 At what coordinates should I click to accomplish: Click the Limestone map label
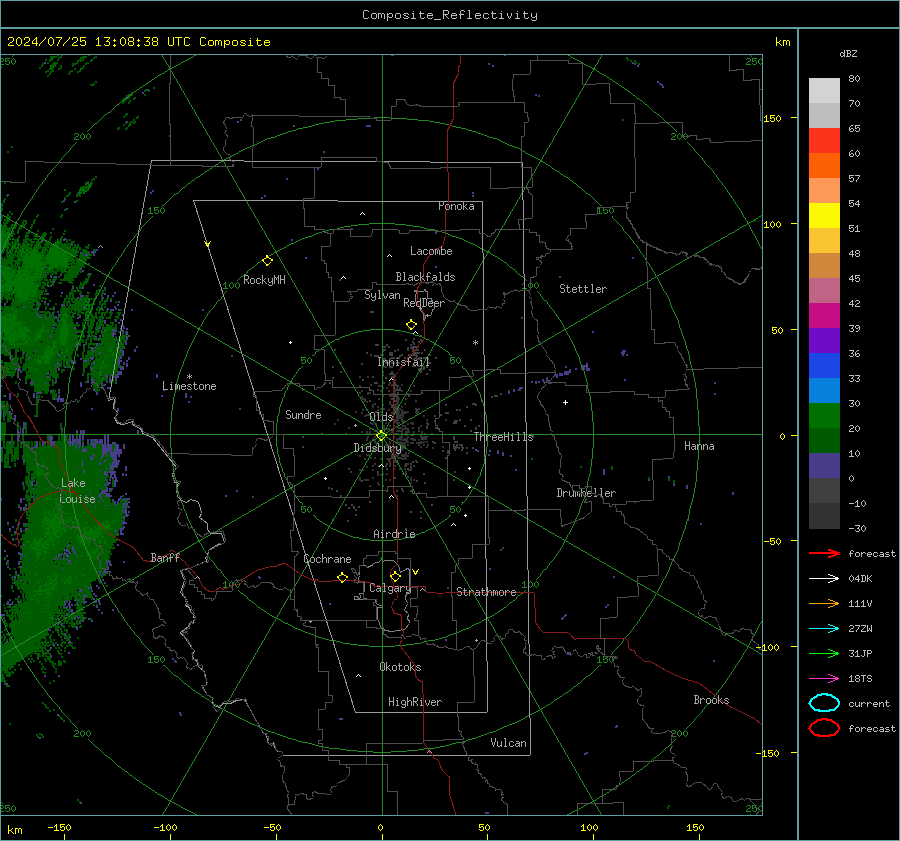(189, 386)
